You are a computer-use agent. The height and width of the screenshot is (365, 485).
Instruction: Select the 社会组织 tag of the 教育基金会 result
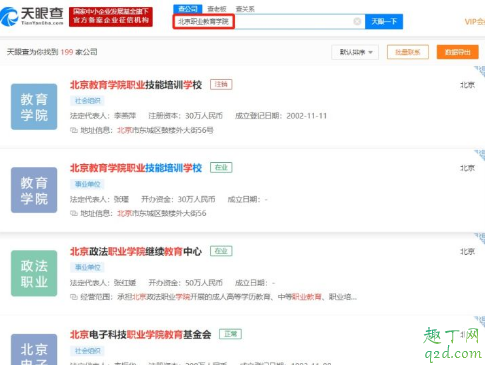coord(87,351)
